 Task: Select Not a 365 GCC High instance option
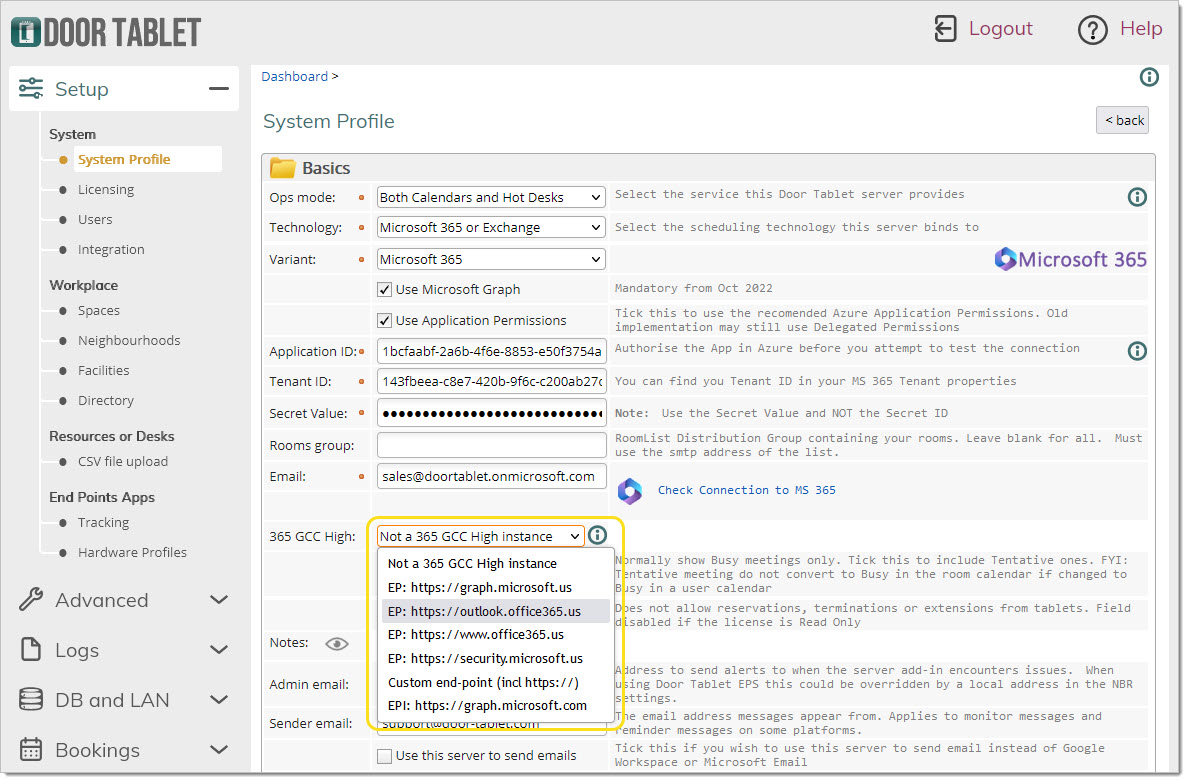click(495, 564)
